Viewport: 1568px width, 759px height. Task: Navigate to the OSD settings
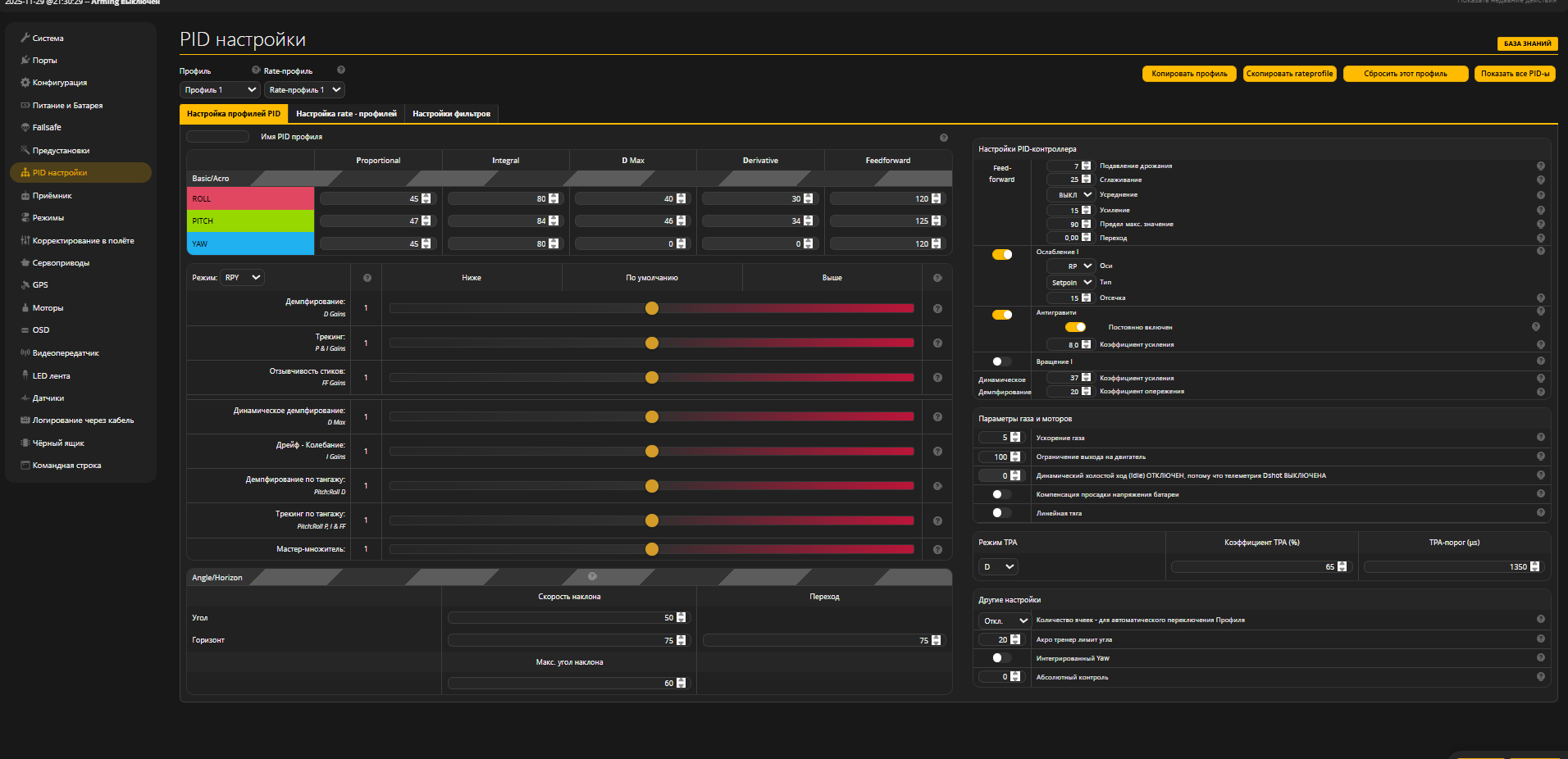coord(41,330)
